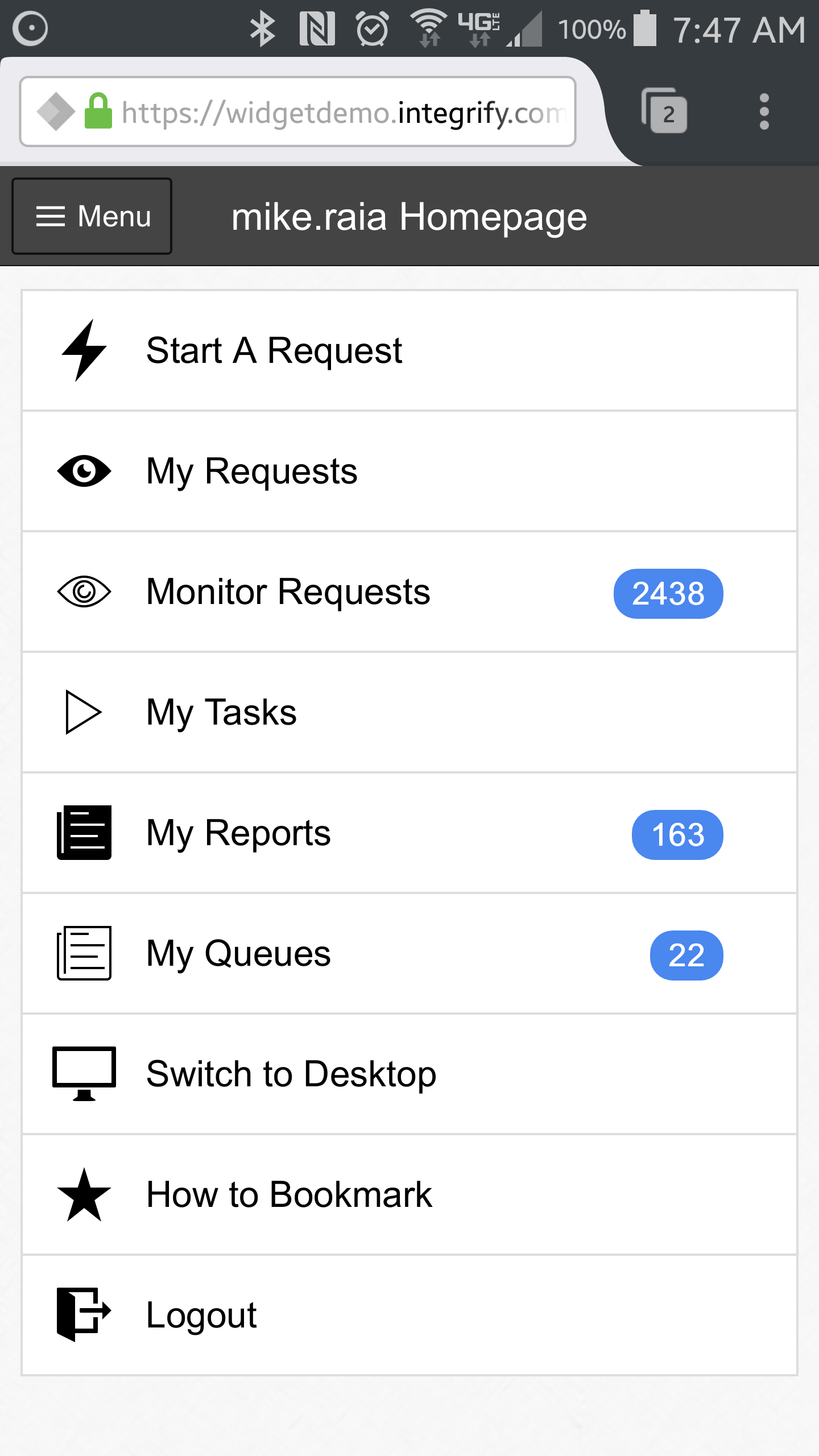Open the Start A Request link
819x1456 pixels.
pos(274,351)
